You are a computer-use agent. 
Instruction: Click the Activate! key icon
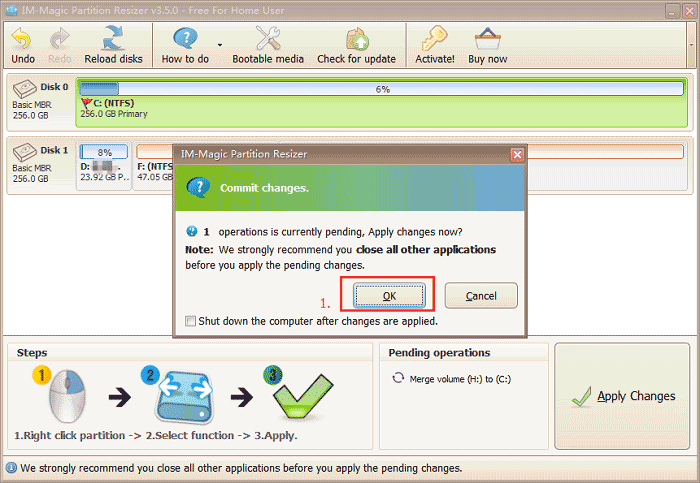pos(434,38)
